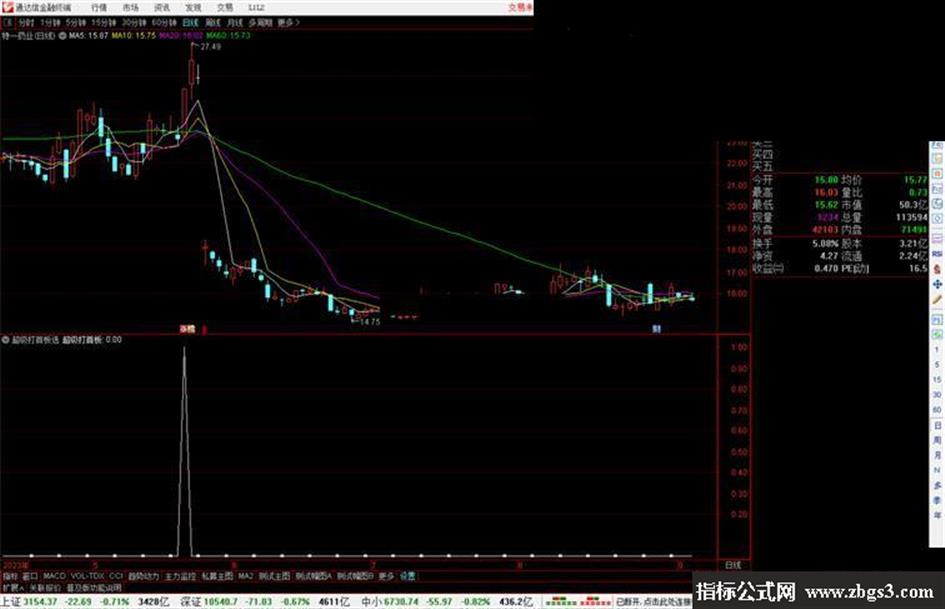Screen dimensions: 945x609
Task: Open the 多周期 view
Action: click(260, 23)
